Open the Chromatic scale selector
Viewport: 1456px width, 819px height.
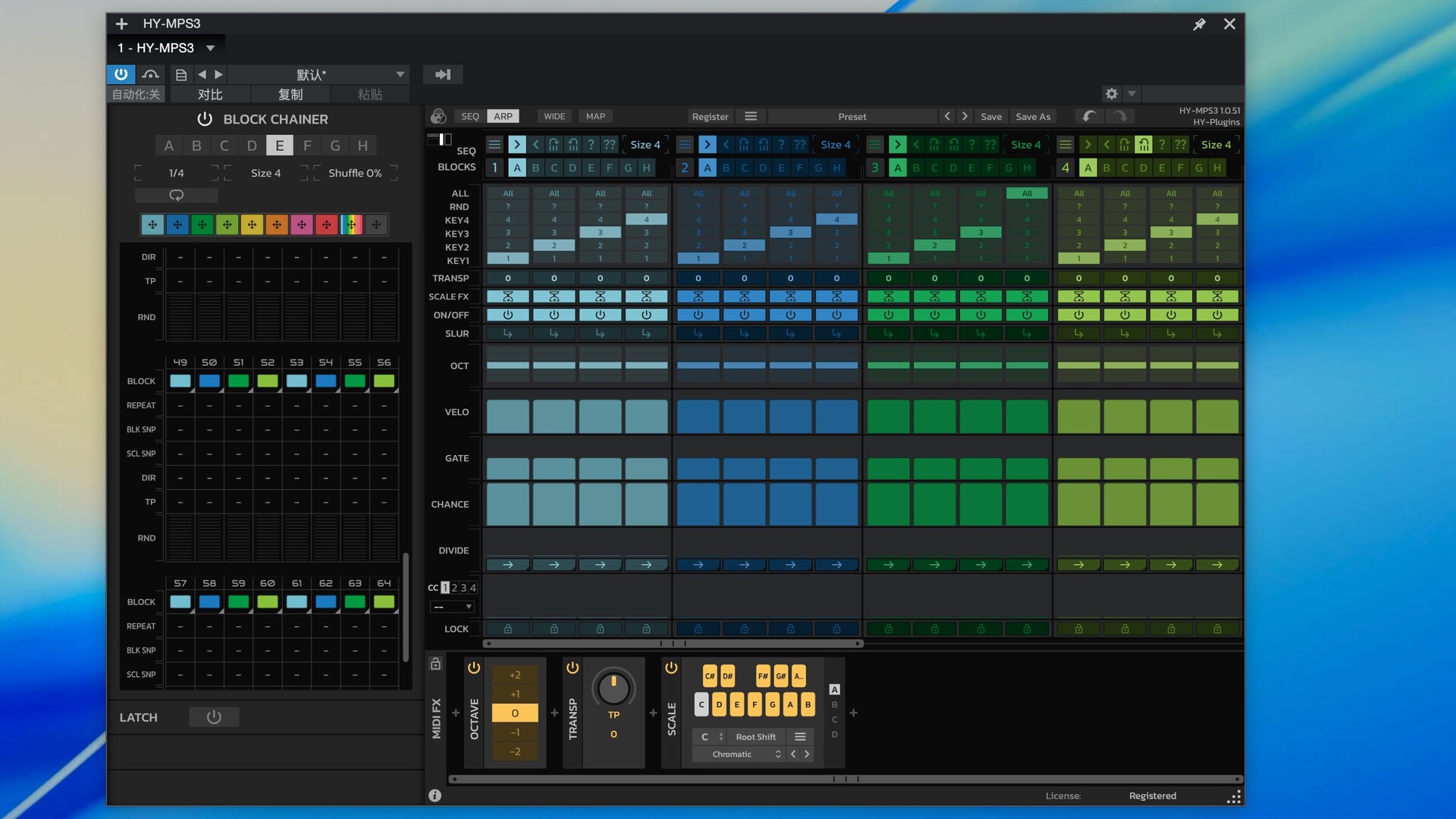[x=737, y=755]
